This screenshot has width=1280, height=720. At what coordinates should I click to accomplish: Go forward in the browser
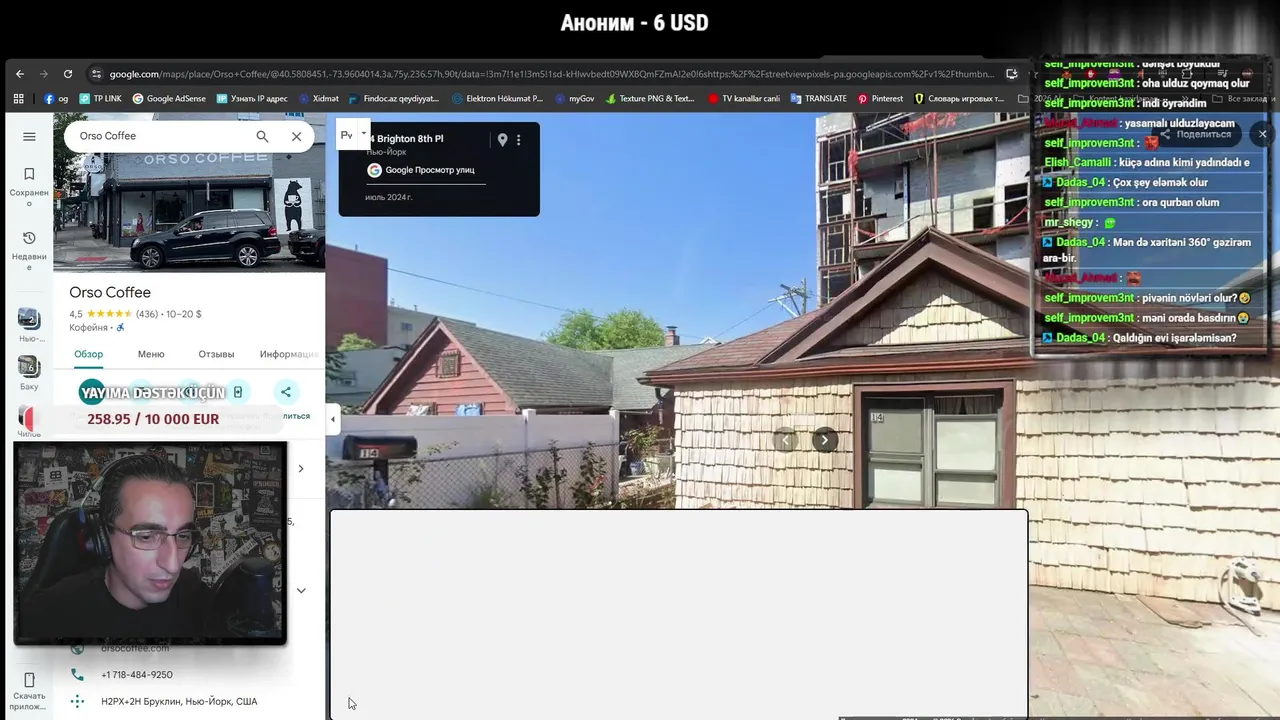coord(44,74)
